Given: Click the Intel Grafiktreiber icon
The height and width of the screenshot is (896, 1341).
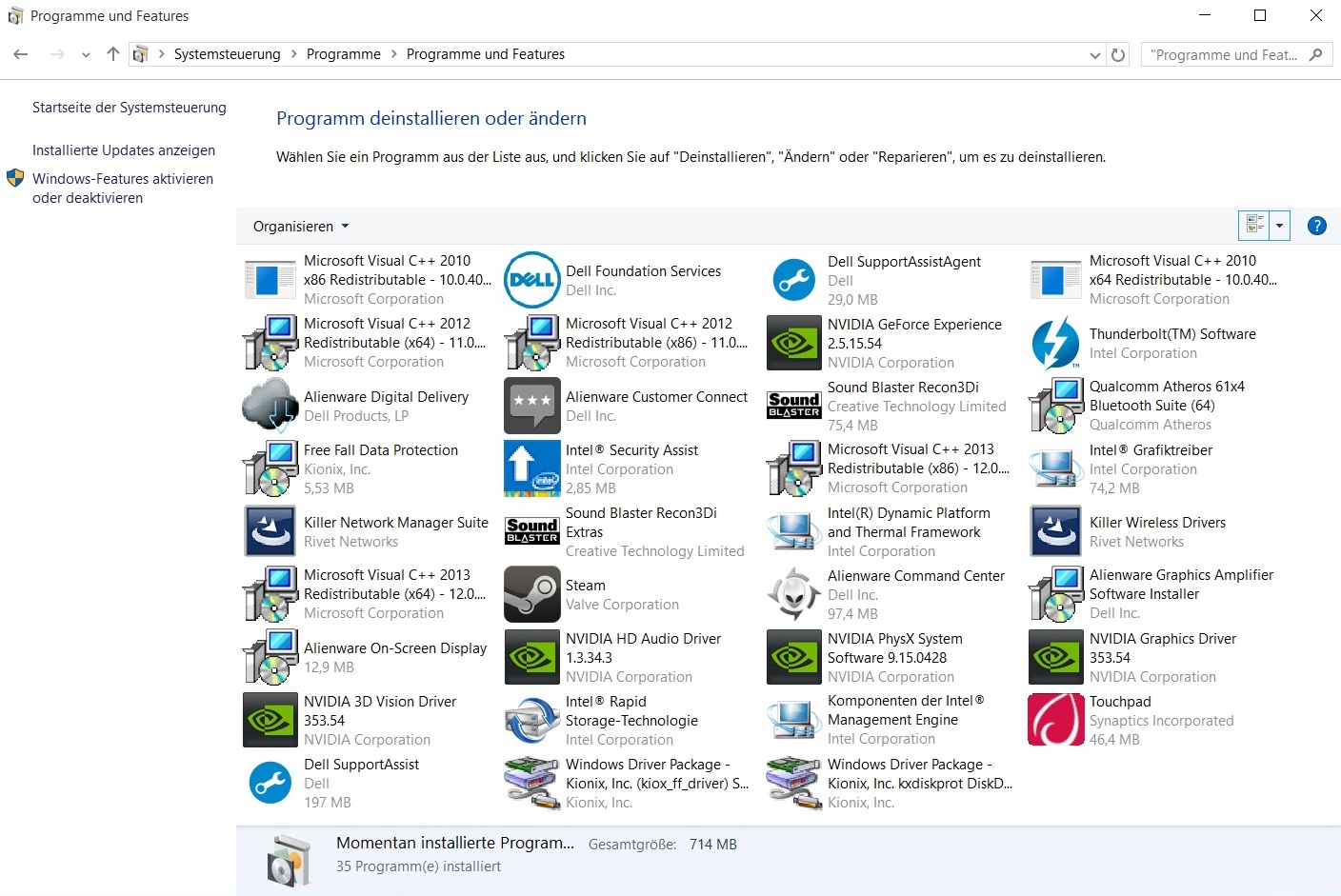Looking at the screenshot, I should pos(1055,468).
